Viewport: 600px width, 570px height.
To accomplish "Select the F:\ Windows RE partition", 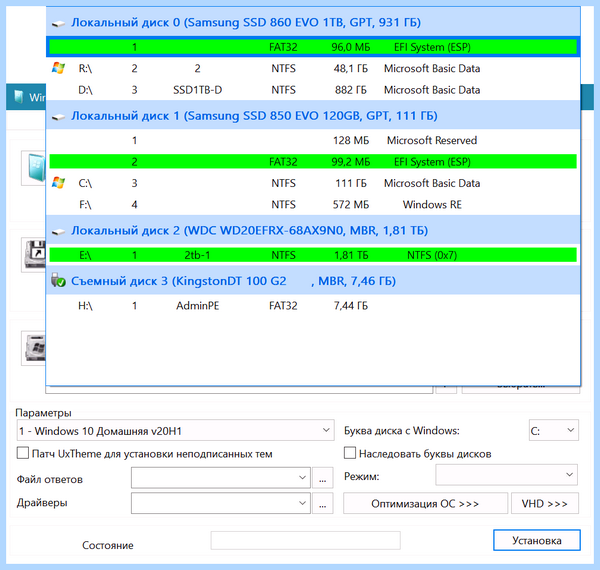I will click(x=313, y=205).
